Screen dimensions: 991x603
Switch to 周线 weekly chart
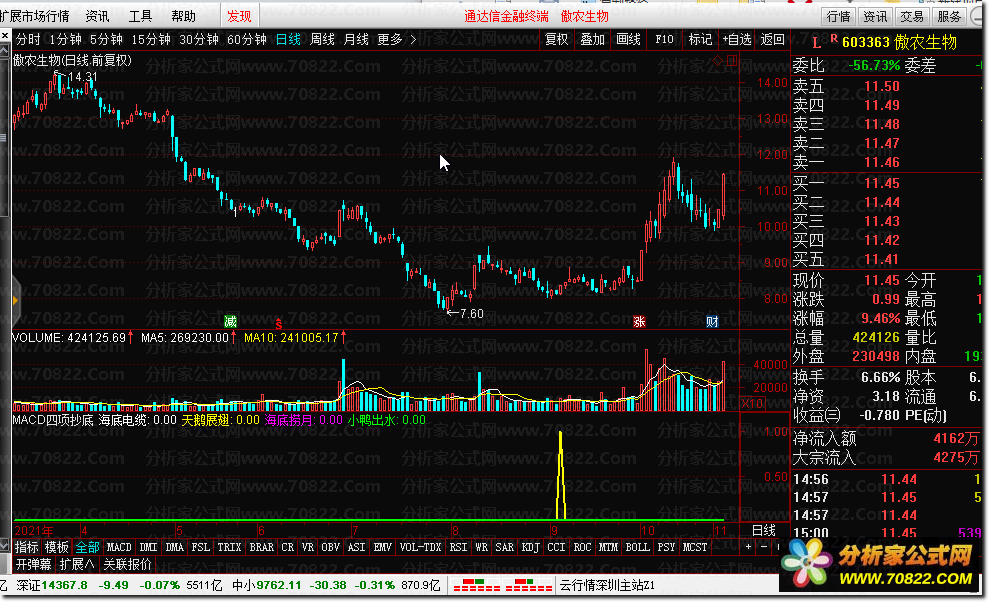322,39
